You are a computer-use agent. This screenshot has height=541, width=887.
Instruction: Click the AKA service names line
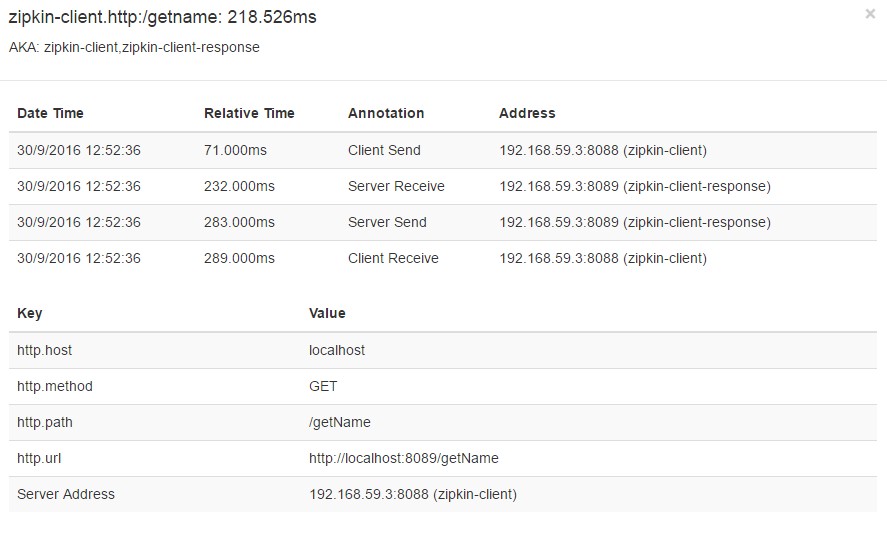click(134, 48)
